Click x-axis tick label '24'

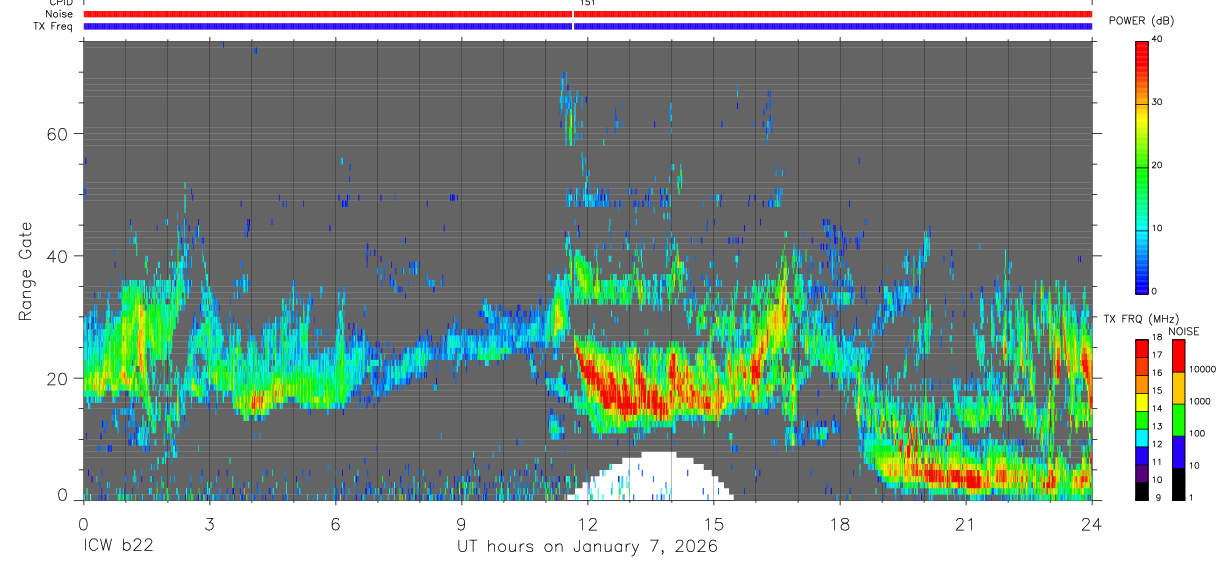[x=1092, y=524]
